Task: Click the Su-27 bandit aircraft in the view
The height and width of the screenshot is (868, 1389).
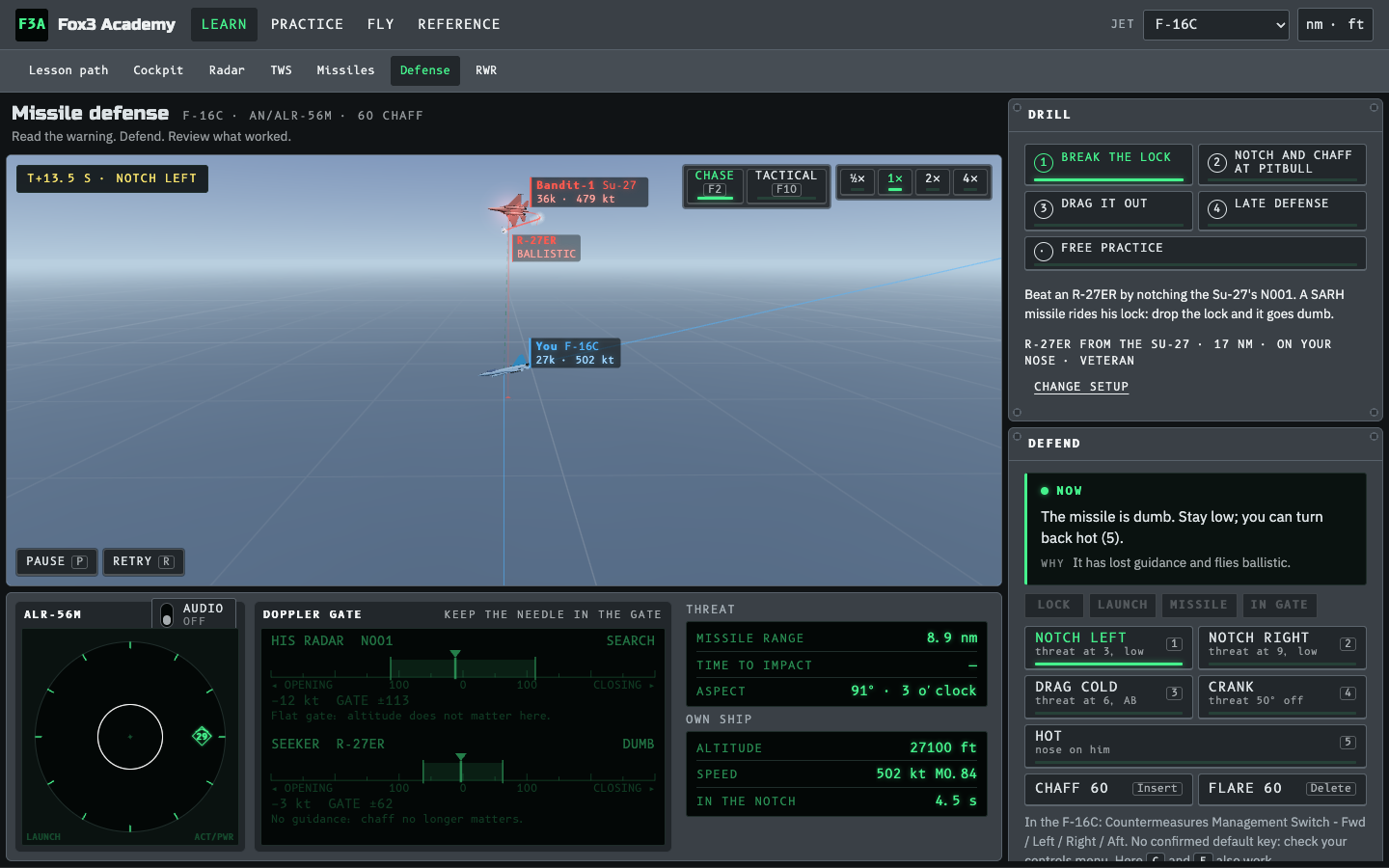Action: click(509, 209)
